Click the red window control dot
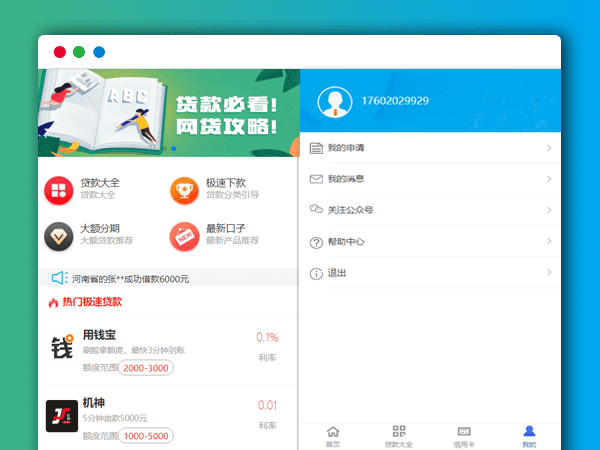The width and height of the screenshot is (600, 450). coord(60,52)
